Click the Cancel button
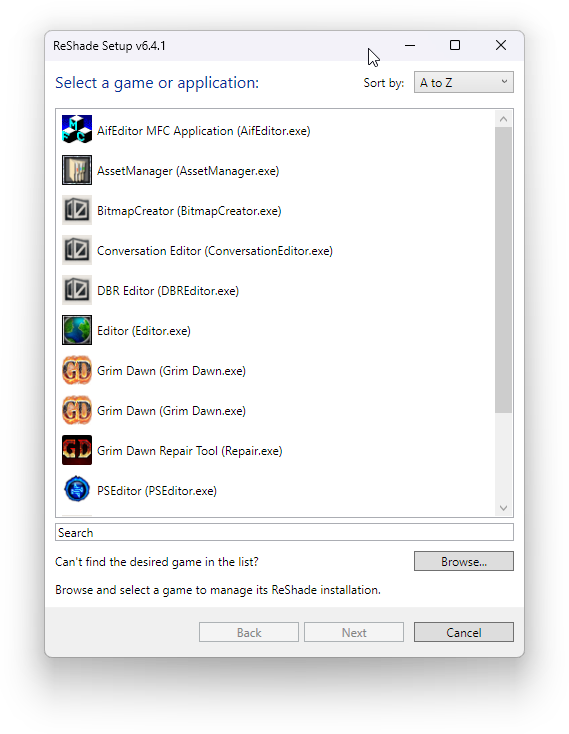 coord(463,632)
